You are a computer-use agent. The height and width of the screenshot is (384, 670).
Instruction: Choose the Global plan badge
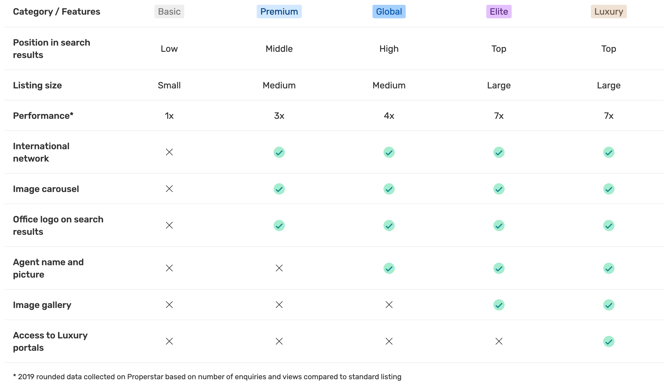(389, 12)
